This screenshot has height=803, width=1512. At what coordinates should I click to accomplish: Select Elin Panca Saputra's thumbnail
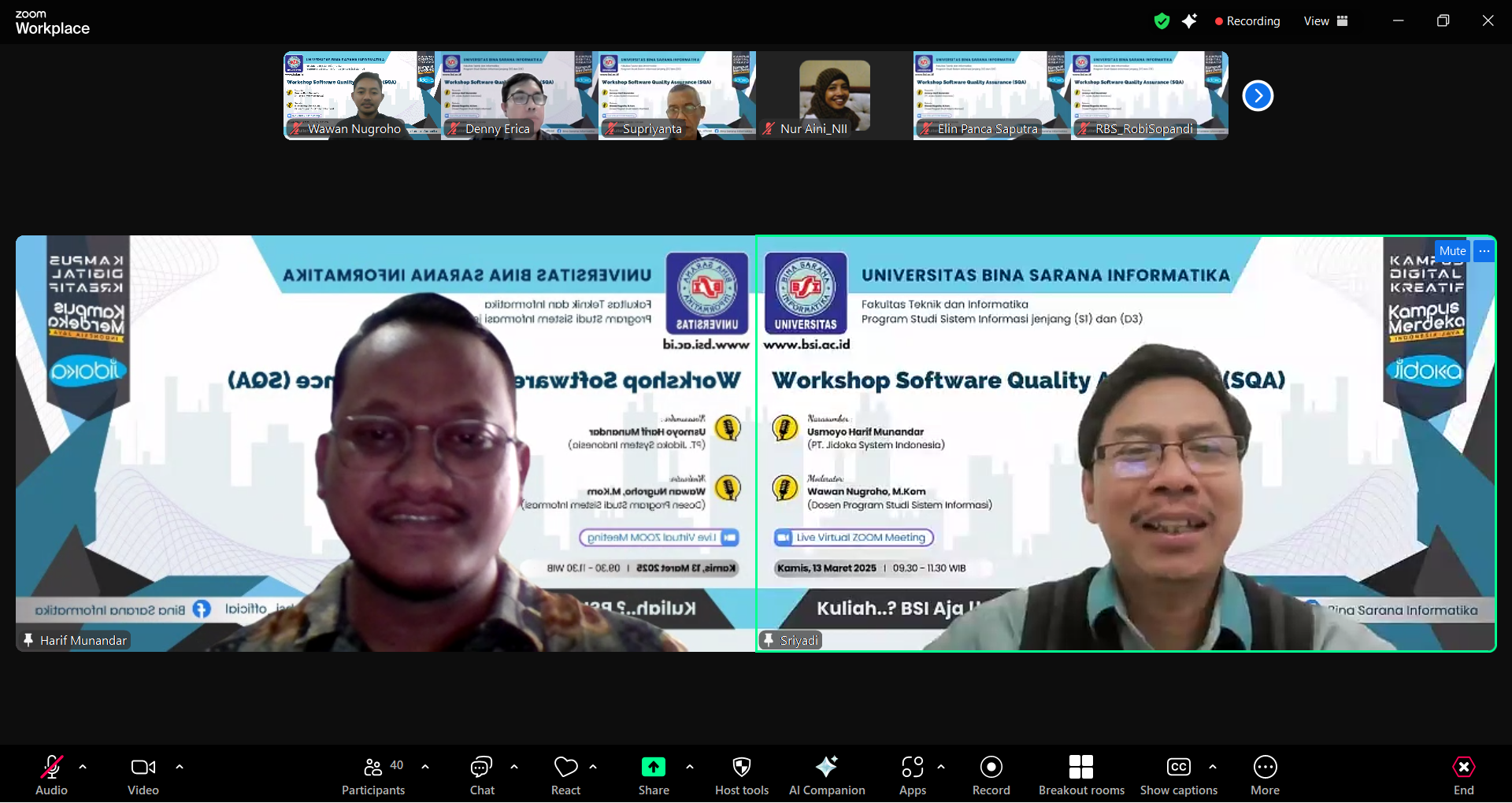[992, 95]
